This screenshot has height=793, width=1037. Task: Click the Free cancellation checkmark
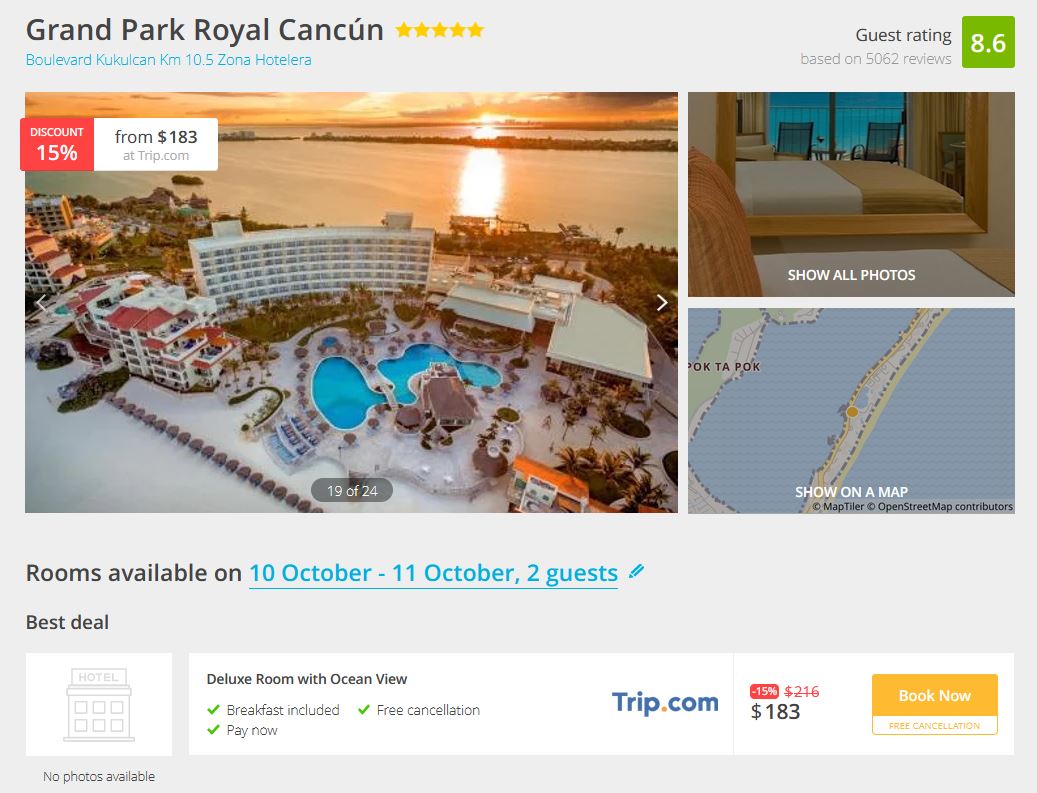[x=363, y=710]
